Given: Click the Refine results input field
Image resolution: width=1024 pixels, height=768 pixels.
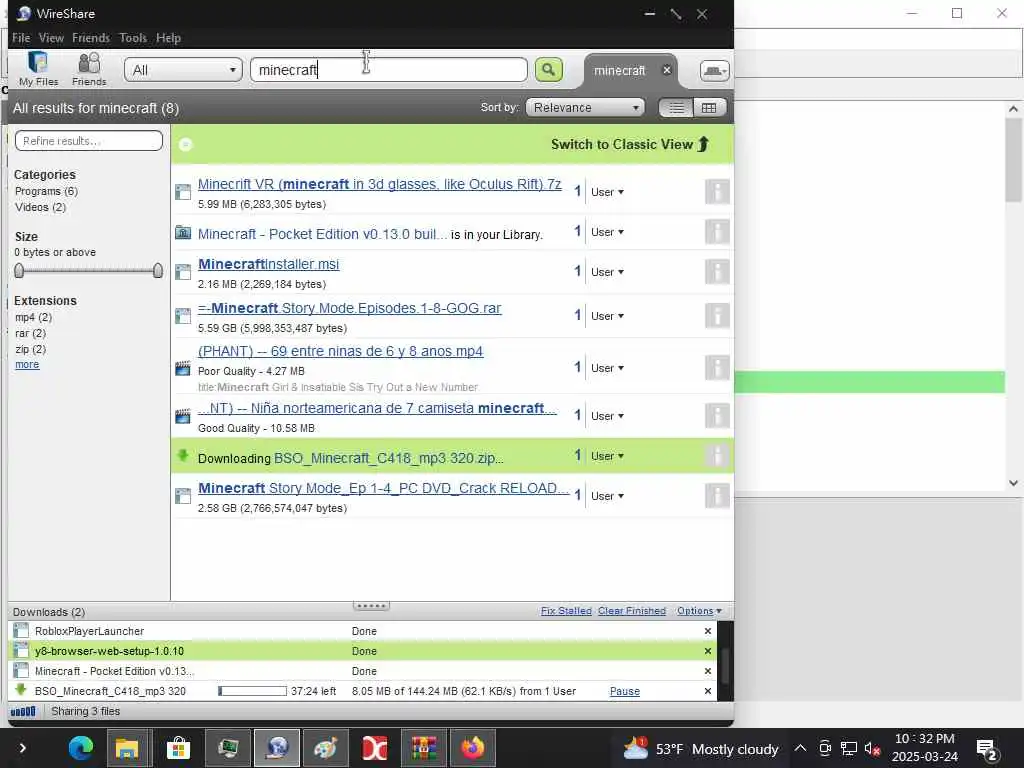Looking at the screenshot, I should pyautogui.click(x=89, y=140).
